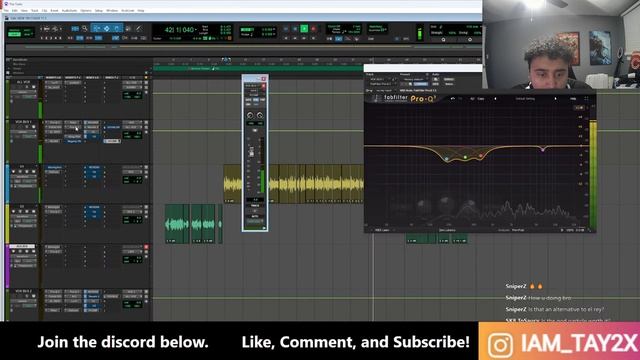Toggle the plug-in Safe button

click(436, 84)
